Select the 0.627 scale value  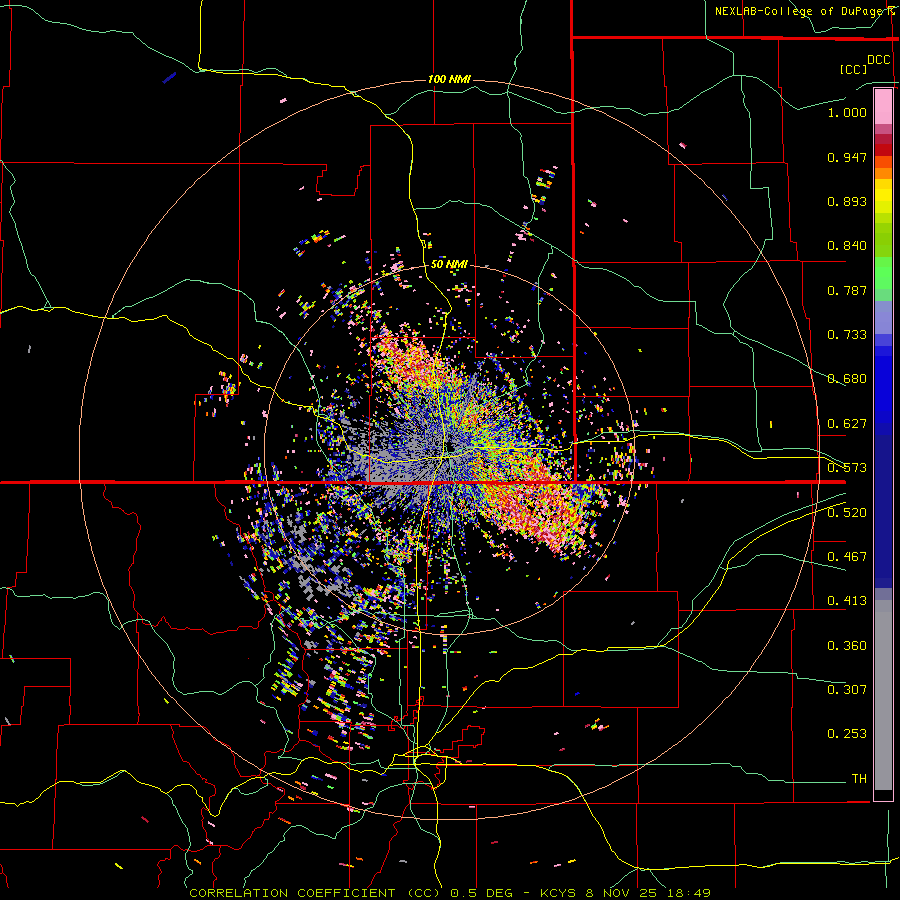847,424
